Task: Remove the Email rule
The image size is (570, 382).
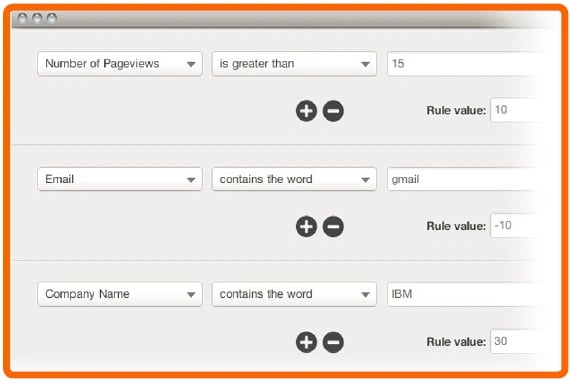Action: pos(333,226)
